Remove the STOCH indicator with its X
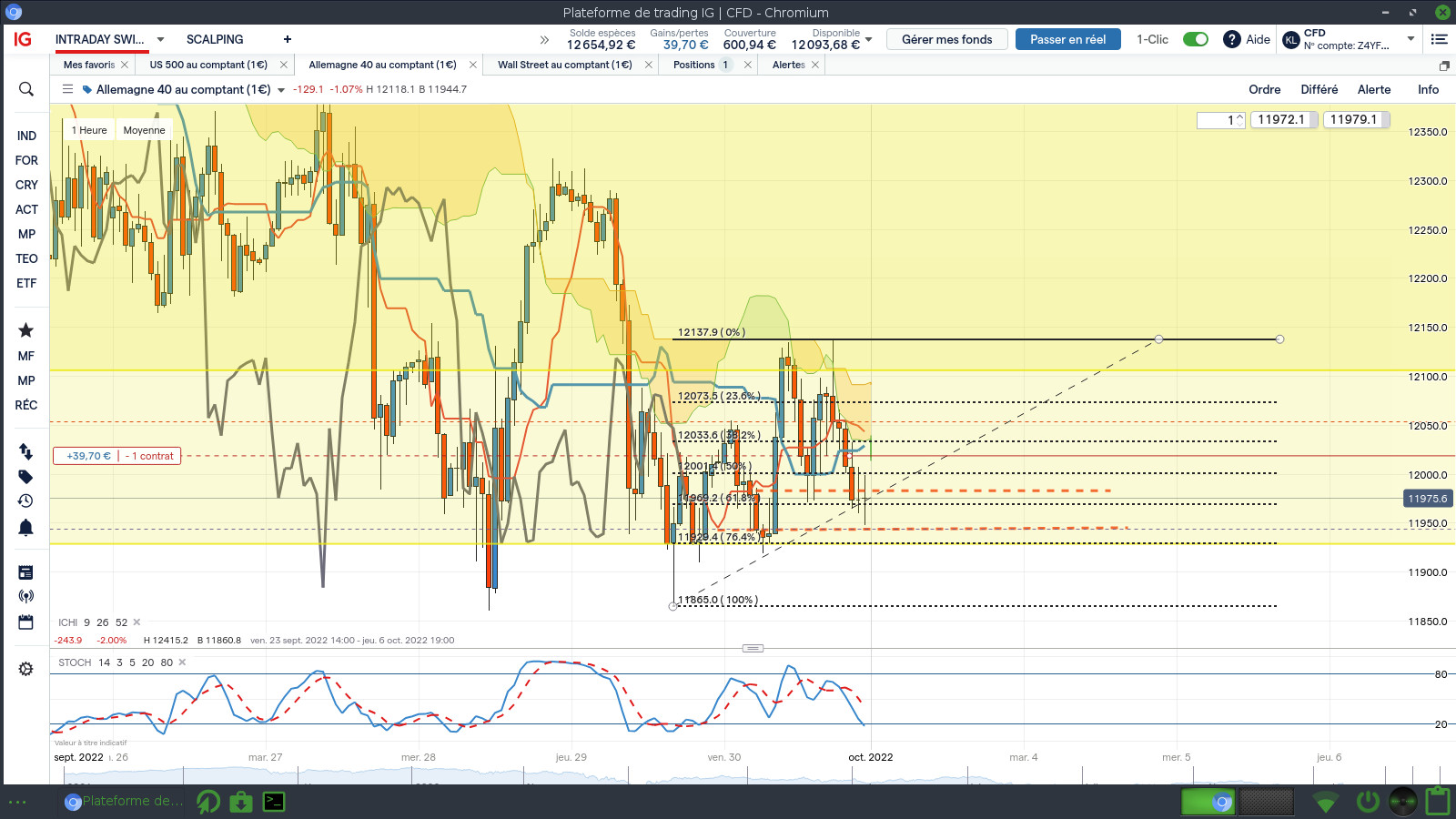This screenshot has width=1456, height=819. point(182,662)
